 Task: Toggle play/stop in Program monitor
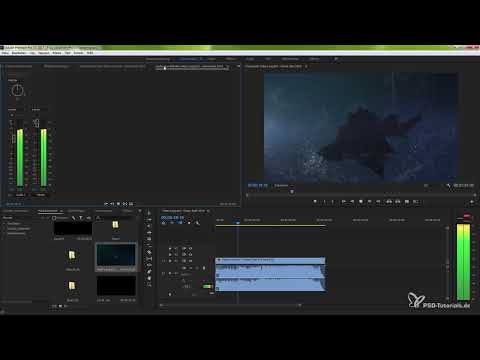(x=361, y=202)
